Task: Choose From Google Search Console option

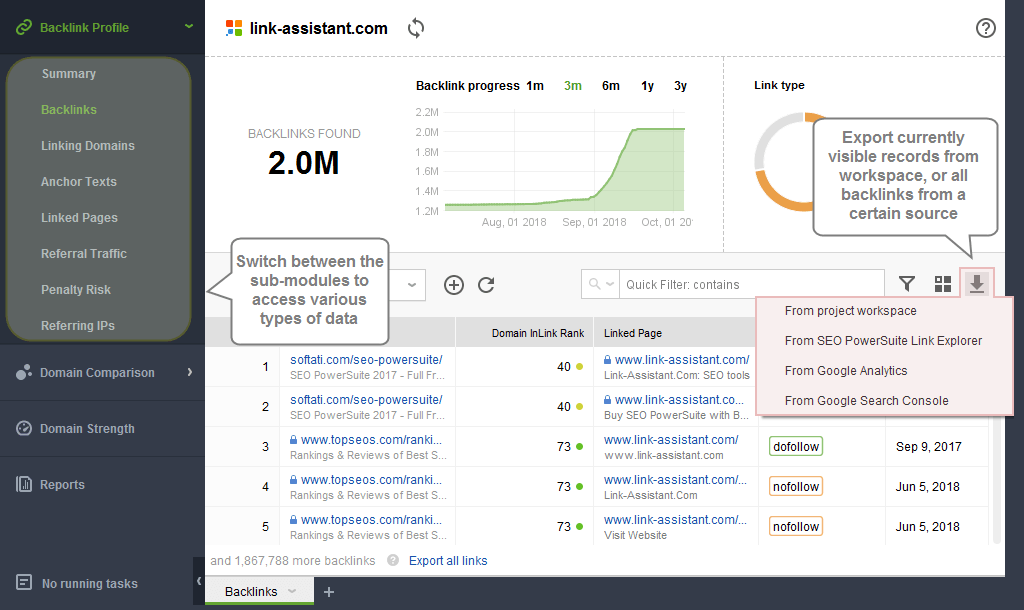Action: click(866, 401)
